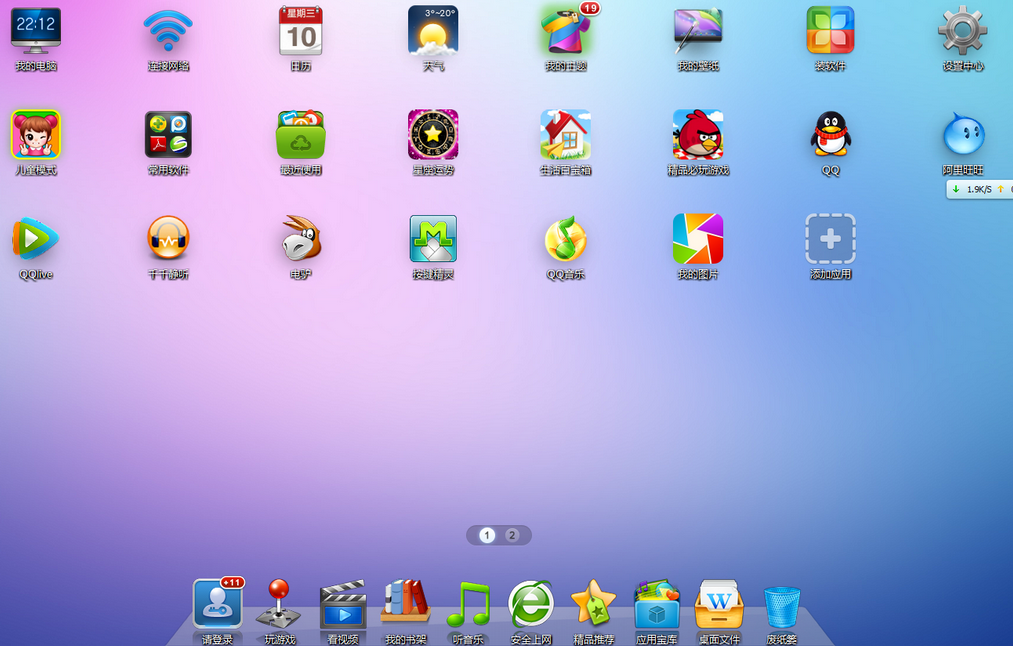Open 设置中心 gear settings icon
This screenshot has width=1013, height=646.
(x=963, y=30)
